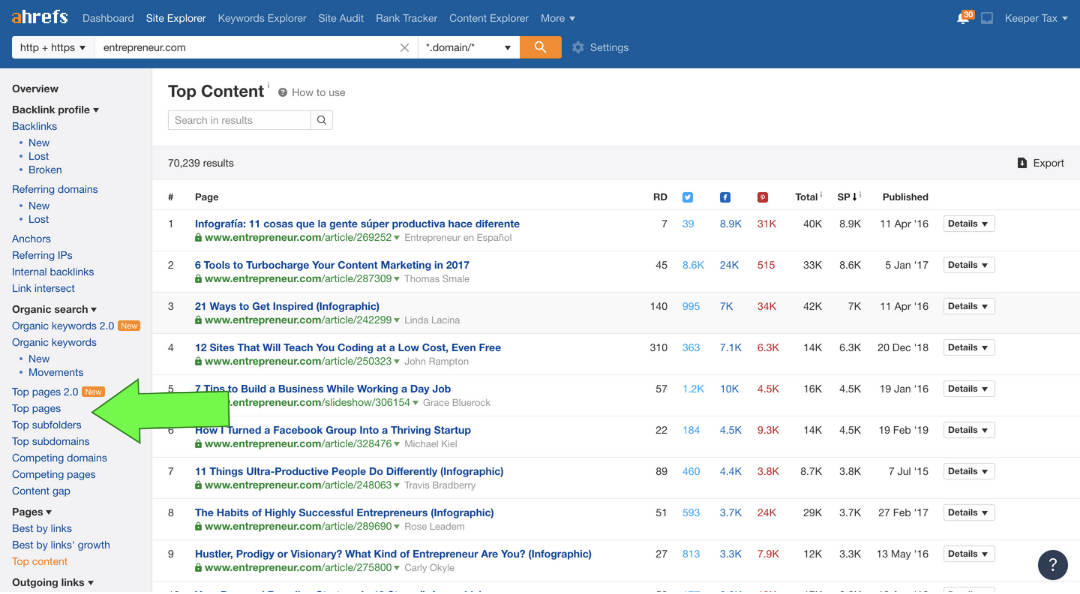Viewport: 1080px width, 594px height.
Task: Click search icon beside Search in results
Action: point(322,120)
